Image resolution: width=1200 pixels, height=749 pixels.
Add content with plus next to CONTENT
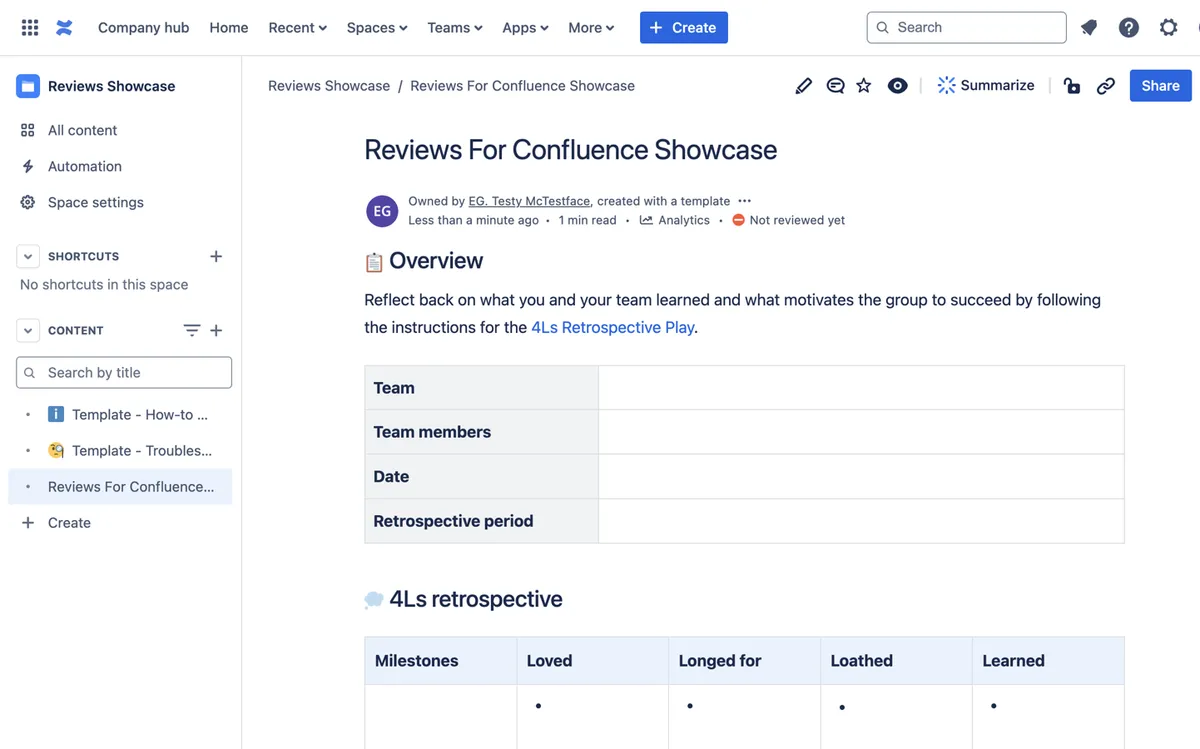coord(216,330)
